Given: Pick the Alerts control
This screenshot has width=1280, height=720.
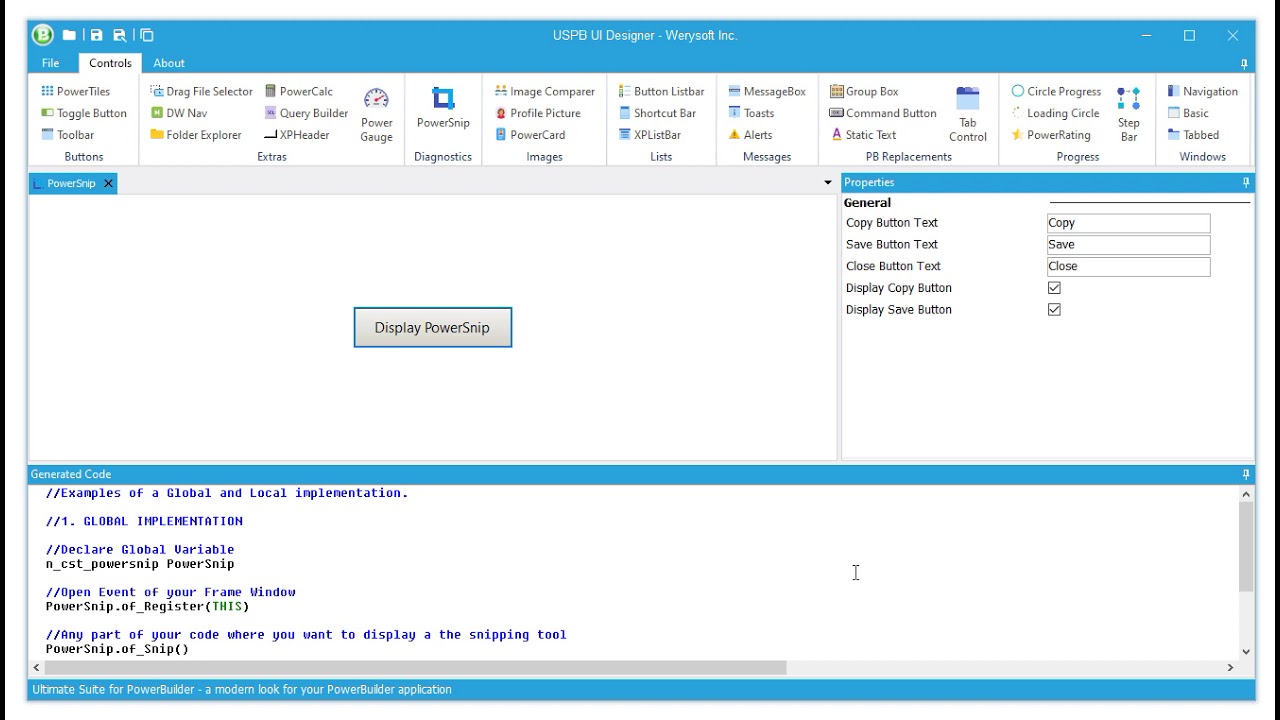Looking at the screenshot, I should [x=750, y=135].
